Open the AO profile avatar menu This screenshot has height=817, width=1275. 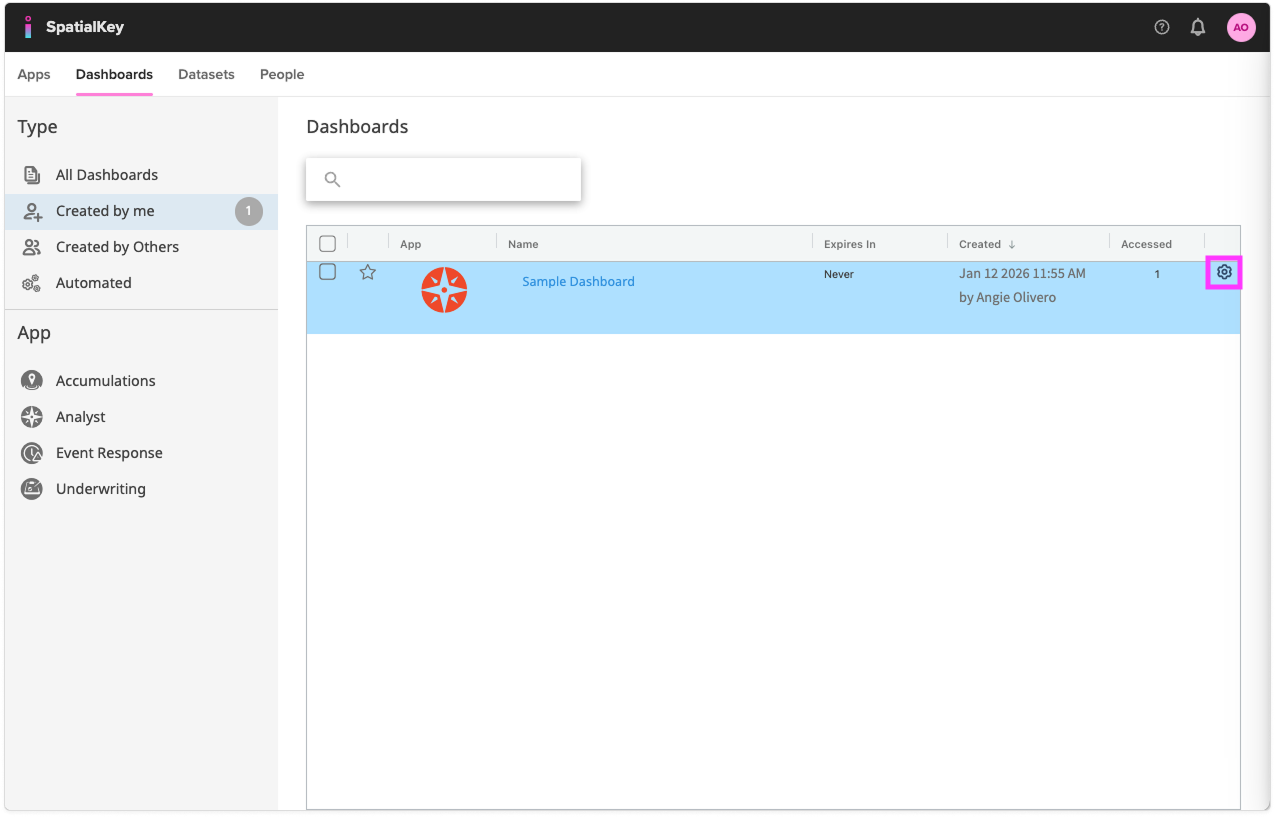click(1241, 27)
